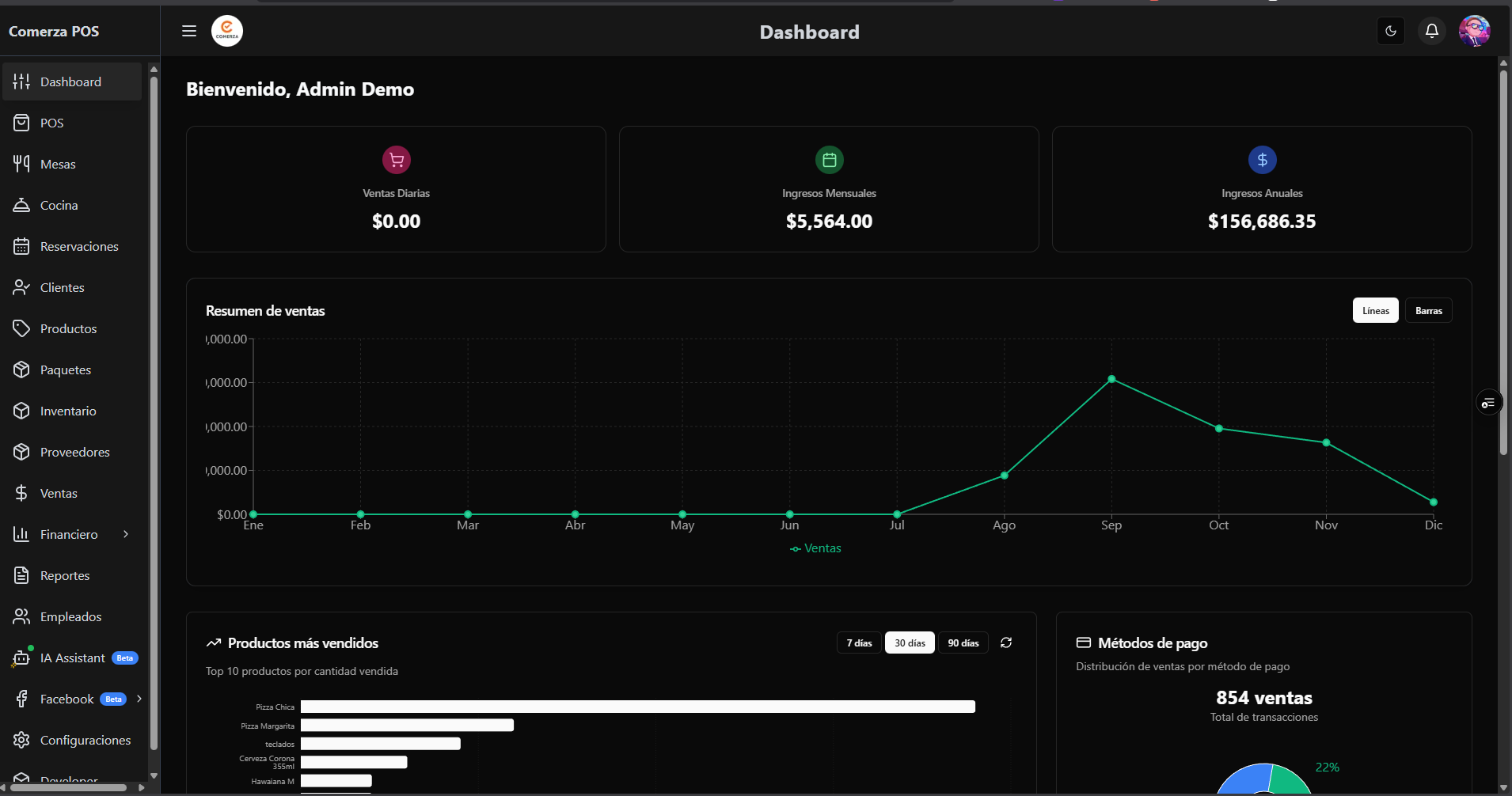This screenshot has height=796, width=1512.
Task: Click the IA Assistant robot icon
Action: [21, 658]
